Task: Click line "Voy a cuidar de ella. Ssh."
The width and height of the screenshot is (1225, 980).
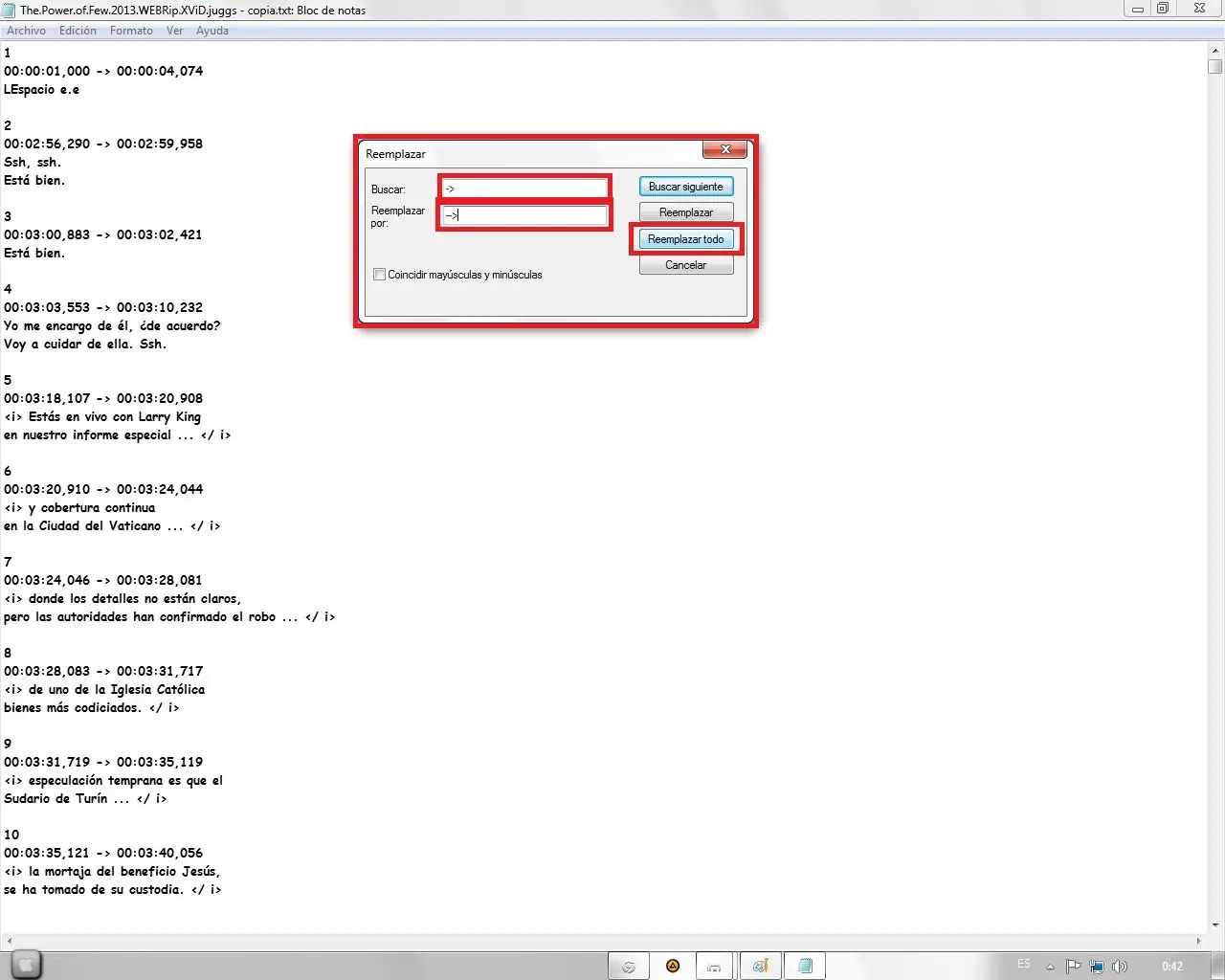Action: (85, 344)
